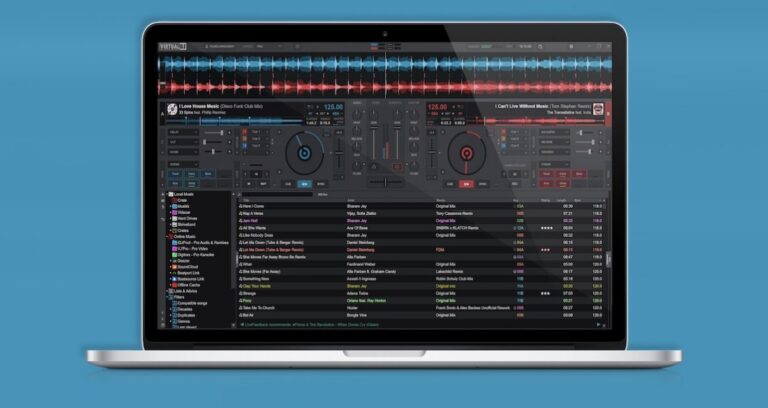Viewport: 768px width, 408px height.
Task: Click the red right deck jog wheel
Action: 465,154
